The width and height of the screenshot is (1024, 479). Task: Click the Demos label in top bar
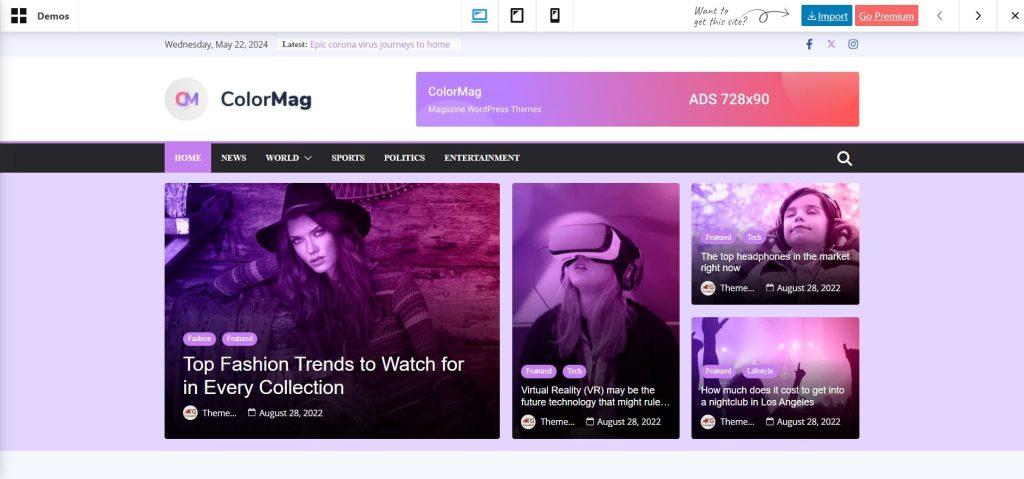coord(53,16)
